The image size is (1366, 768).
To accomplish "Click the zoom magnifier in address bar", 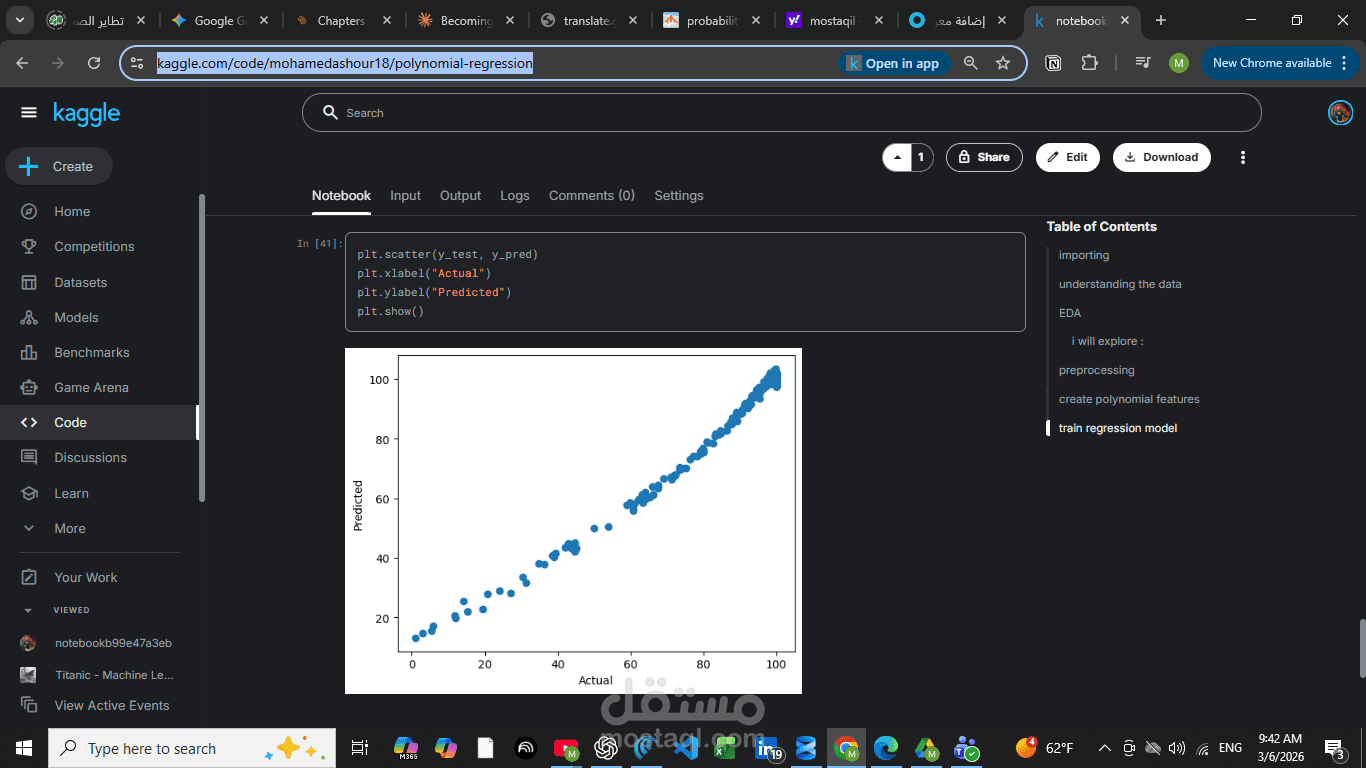I will point(970,63).
